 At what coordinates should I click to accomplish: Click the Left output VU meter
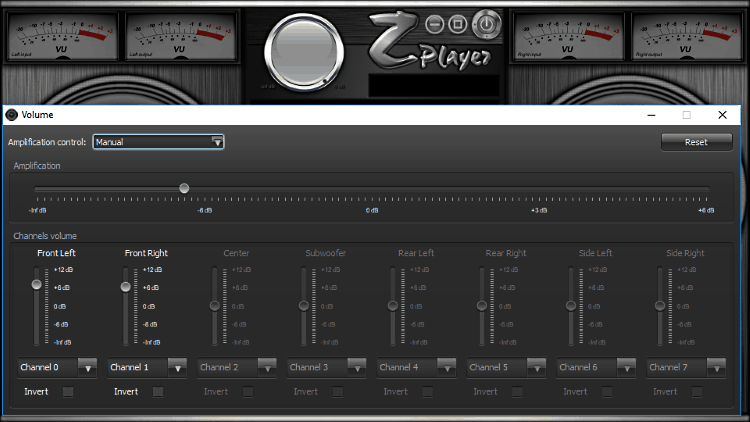point(181,36)
